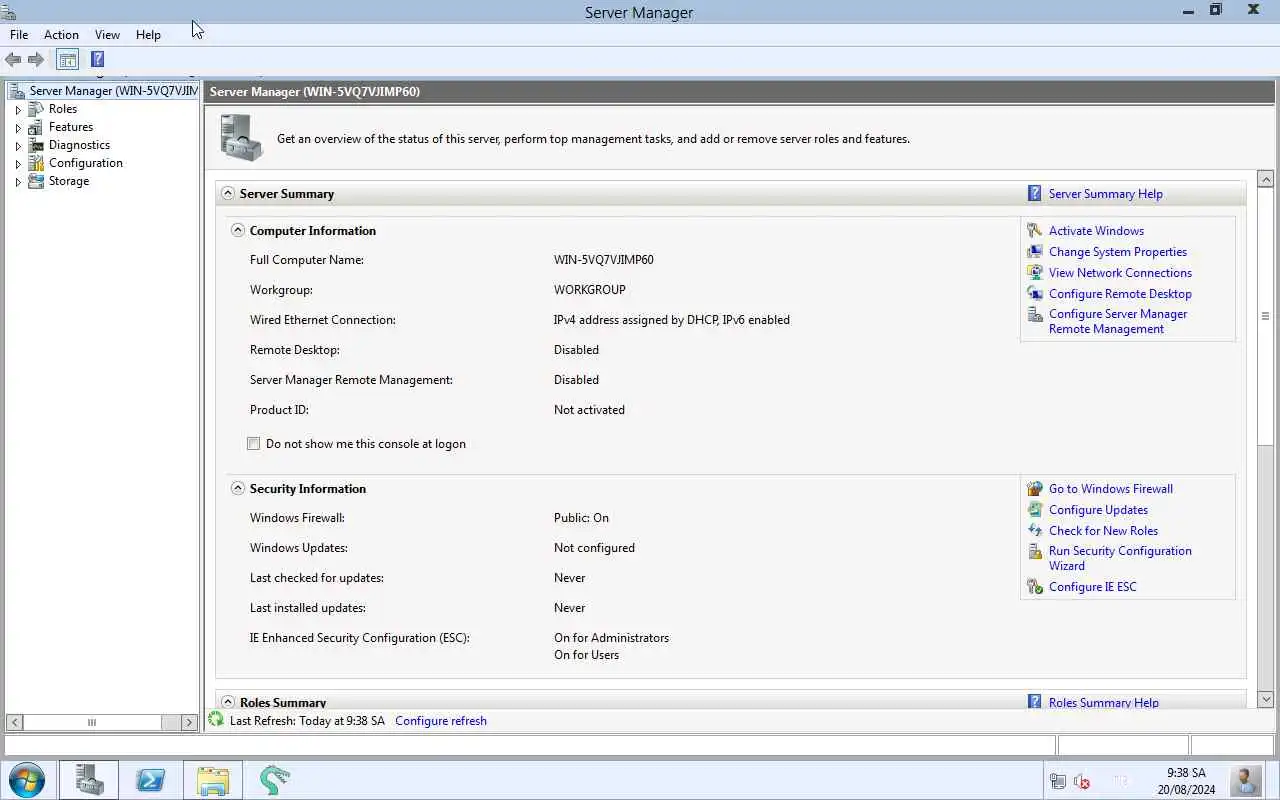1280x800 pixels.
Task: Click the 'Public: On' Windows Firewall value
Action: point(581,518)
